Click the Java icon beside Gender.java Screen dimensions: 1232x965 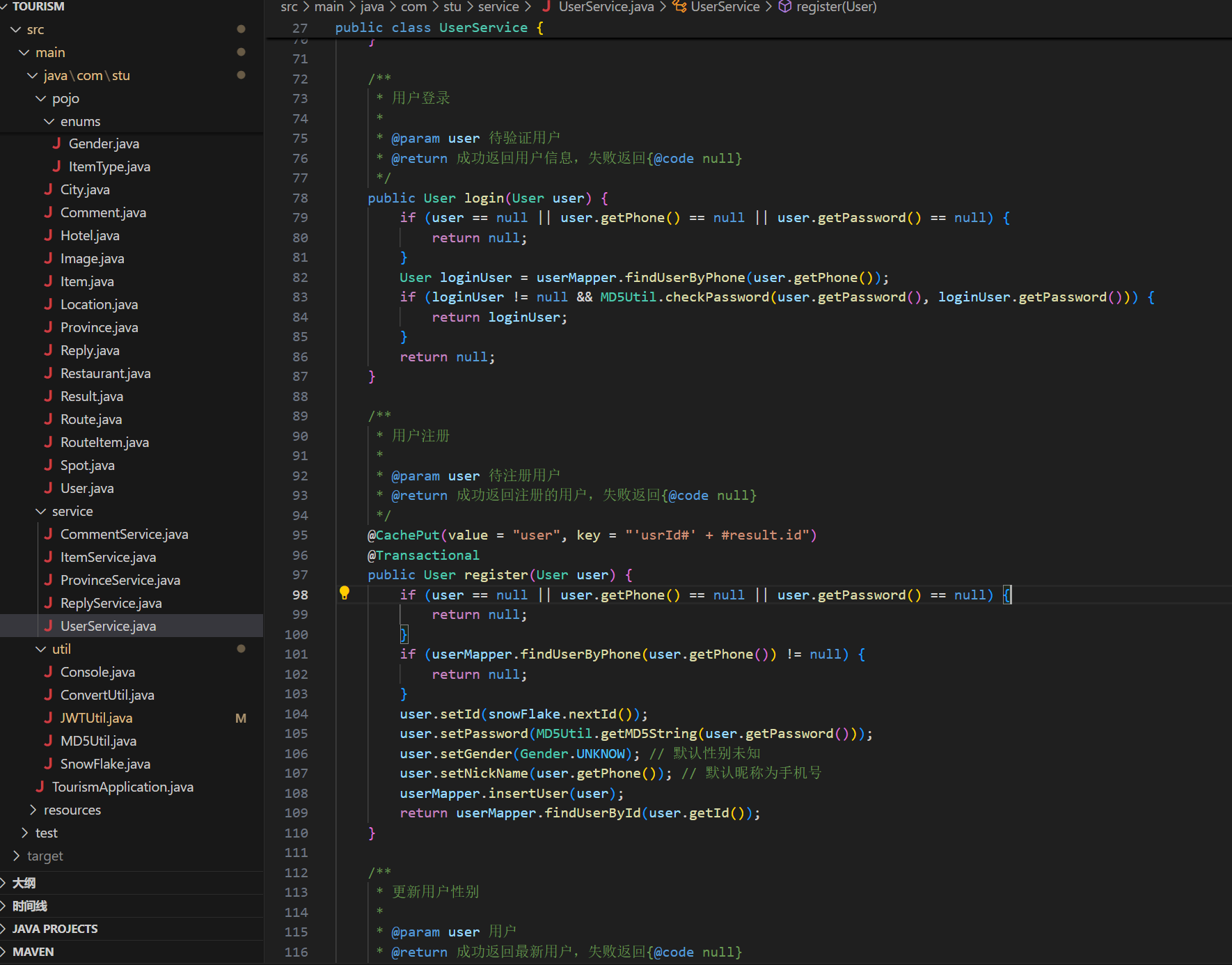click(56, 143)
